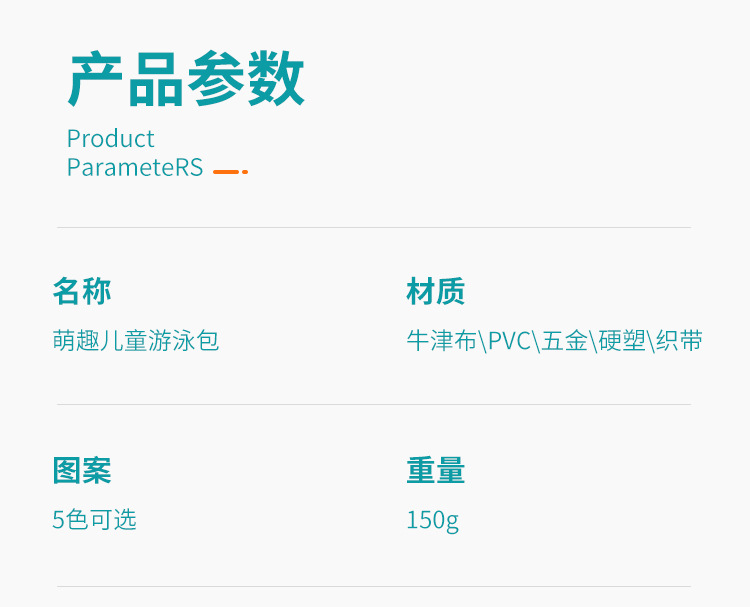Click 硬塑 in the material list
The image size is (750, 607).
622,341
